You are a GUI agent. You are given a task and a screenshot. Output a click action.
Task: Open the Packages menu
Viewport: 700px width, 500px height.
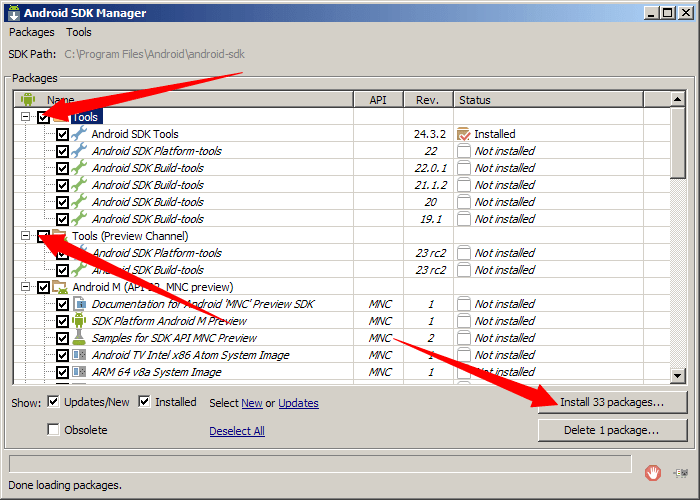[x=32, y=32]
